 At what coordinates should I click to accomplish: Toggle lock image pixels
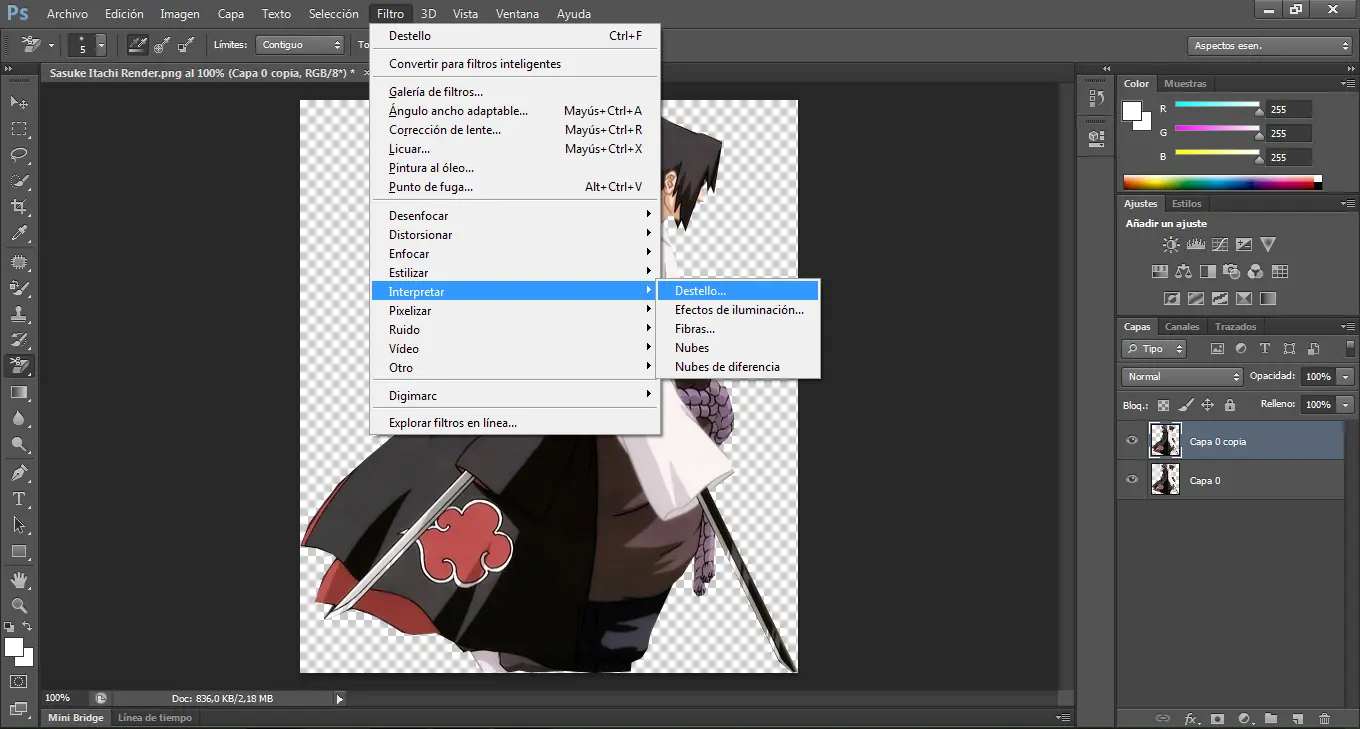point(1185,405)
